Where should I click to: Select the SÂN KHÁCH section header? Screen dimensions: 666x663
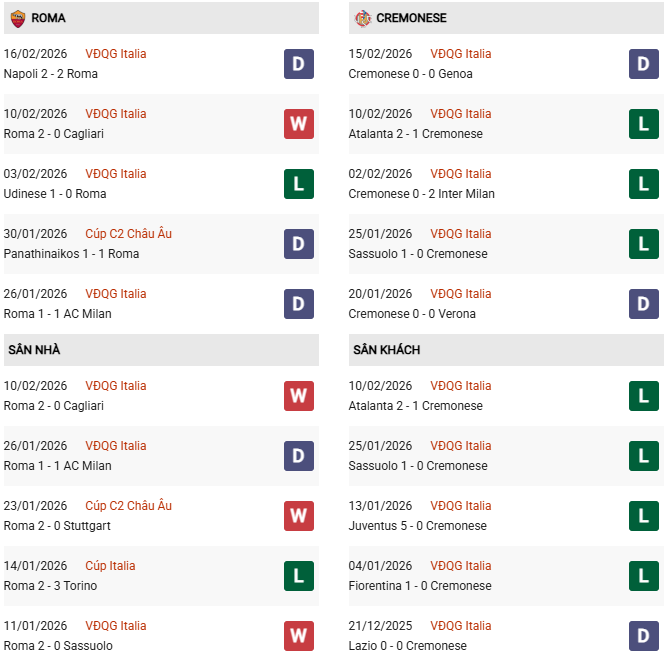[x=386, y=350]
